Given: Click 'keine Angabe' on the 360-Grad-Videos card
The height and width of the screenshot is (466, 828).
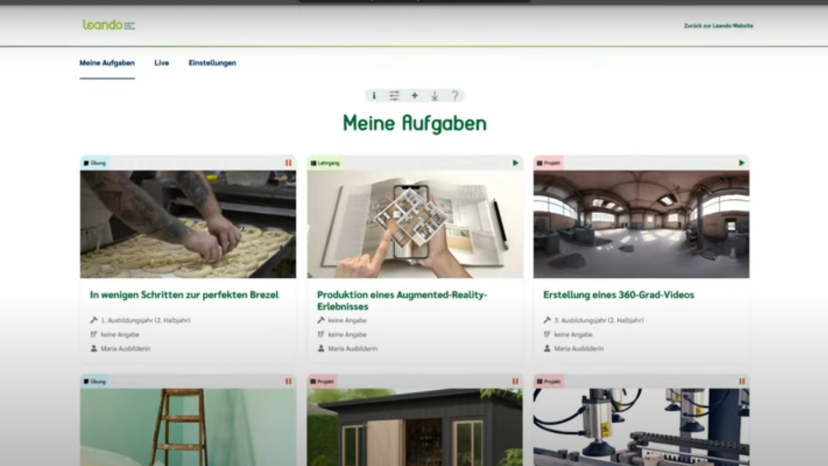Looking at the screenshot, I should click(573, 334).
